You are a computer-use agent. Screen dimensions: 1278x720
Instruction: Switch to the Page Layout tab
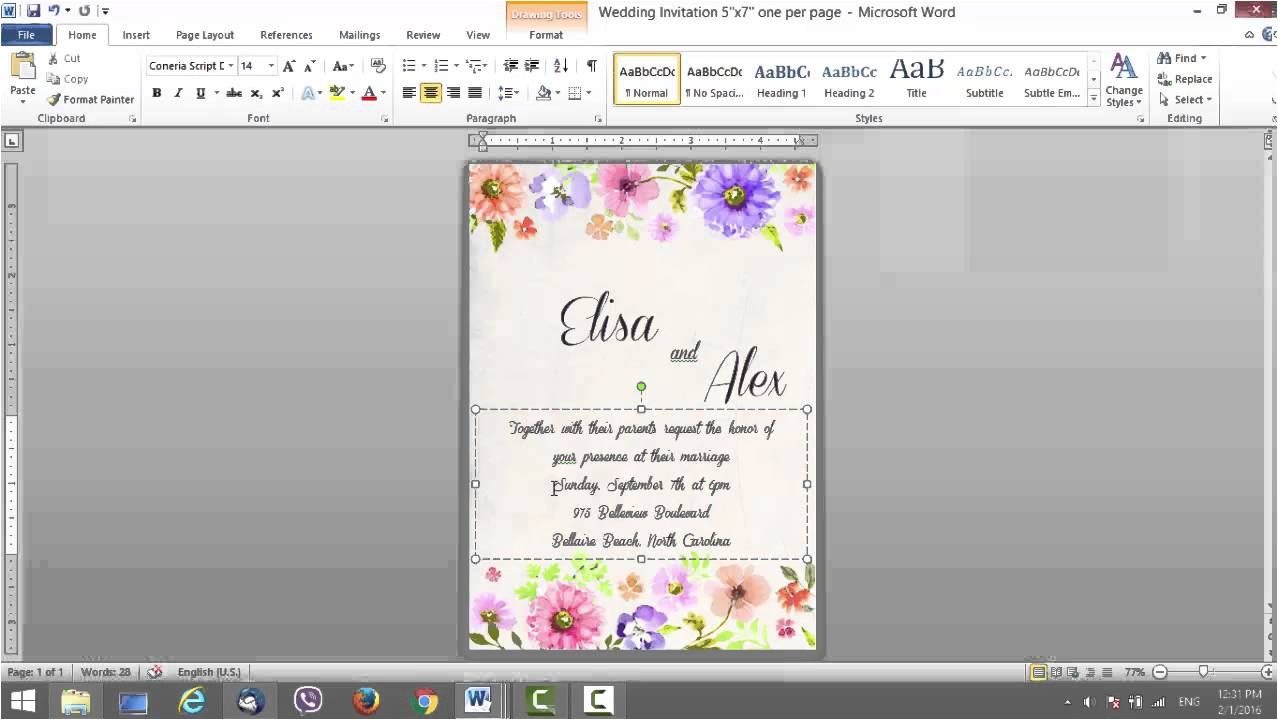click(205, 35)
